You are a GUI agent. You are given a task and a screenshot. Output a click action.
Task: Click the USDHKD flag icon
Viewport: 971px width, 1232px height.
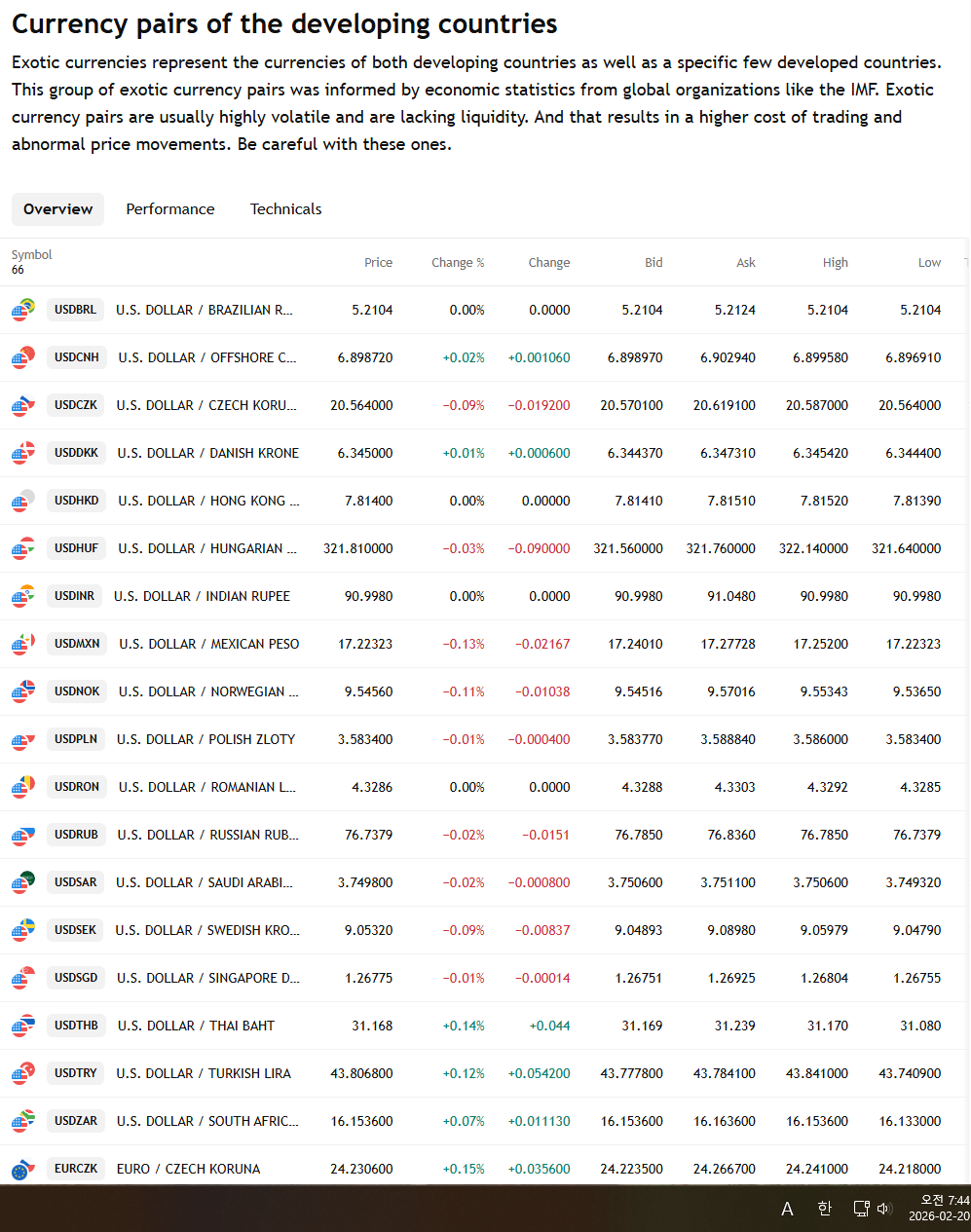click(x=23, y=501)
